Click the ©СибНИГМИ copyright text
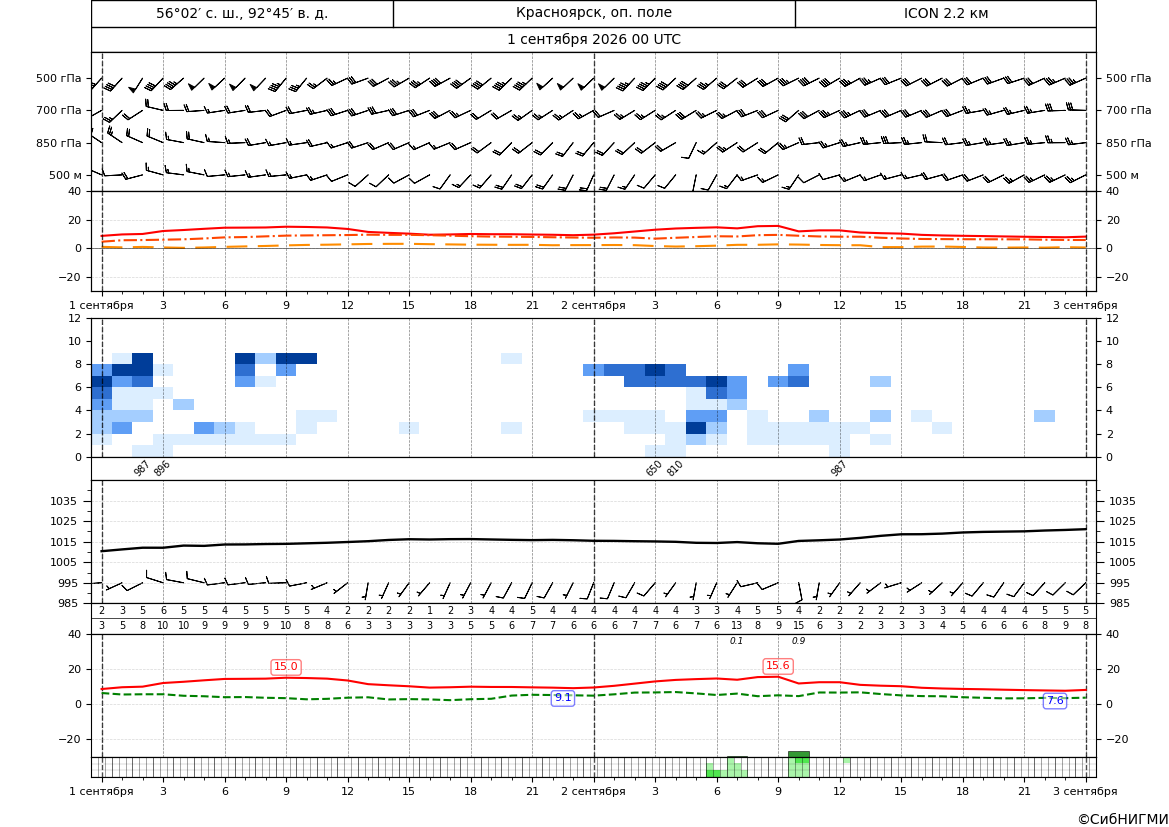 tap(1123, 819)
